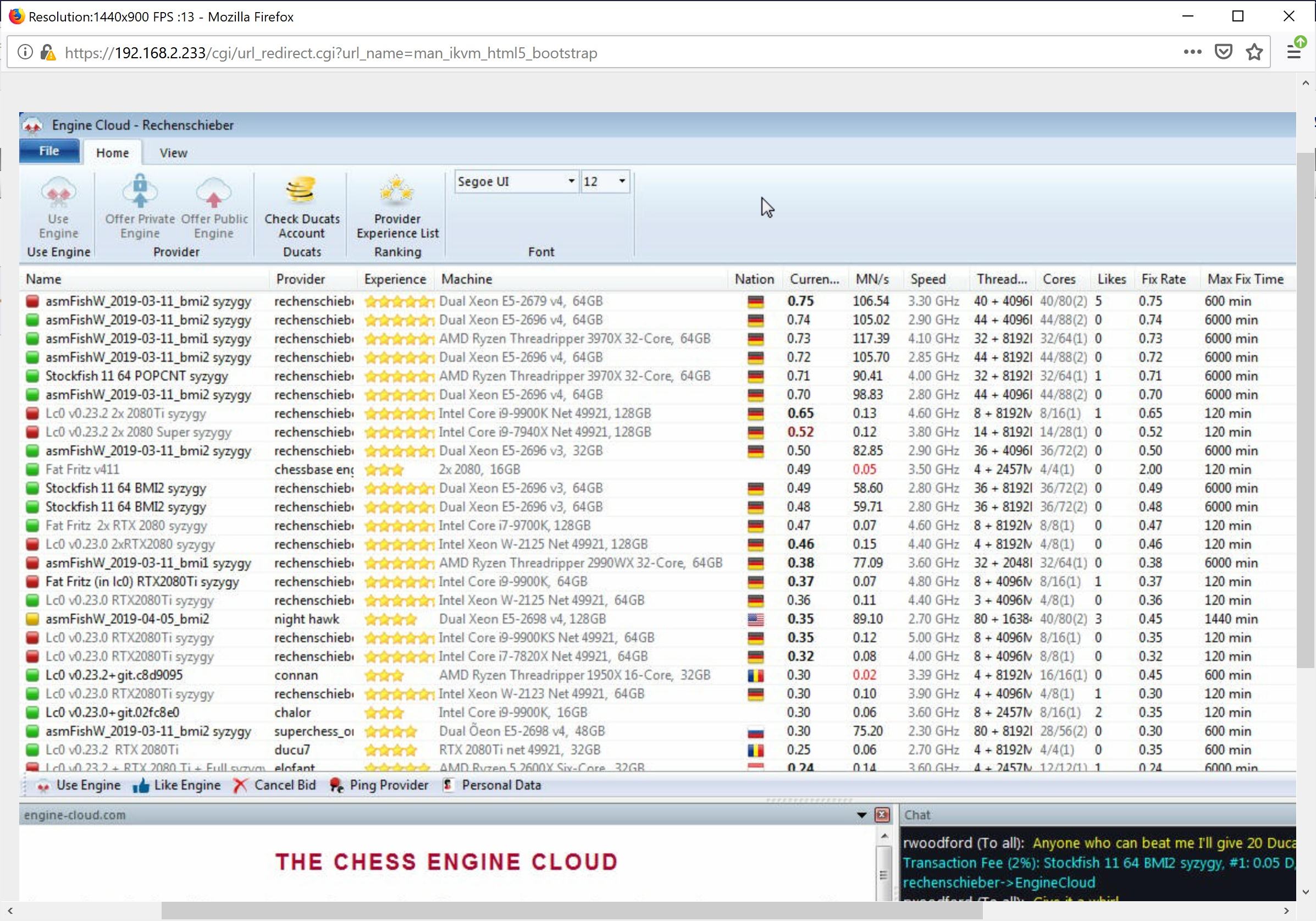Open the Check Ducats Account icon
1316x921 pixels.
301,191
